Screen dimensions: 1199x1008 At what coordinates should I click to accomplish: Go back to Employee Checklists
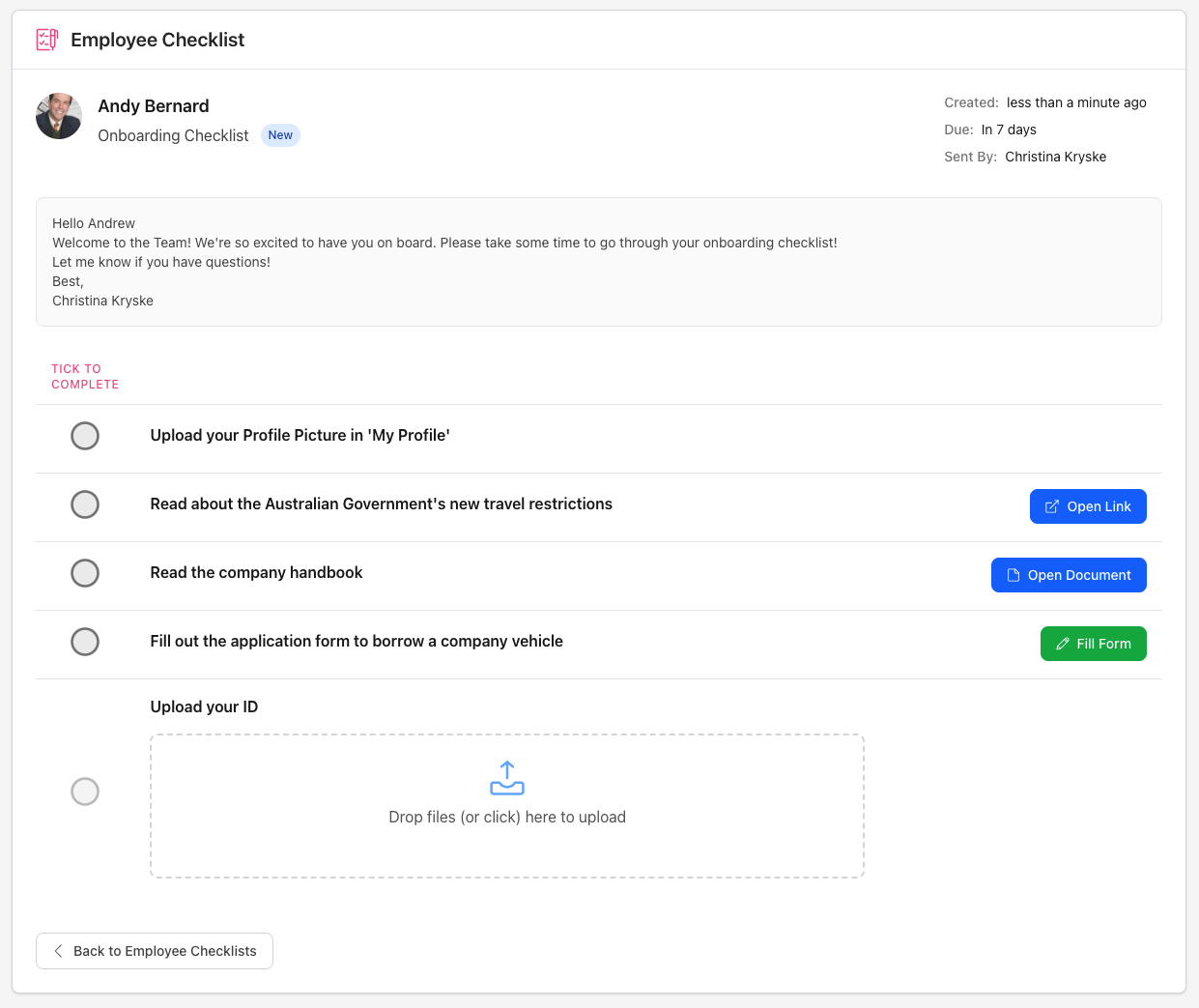(155, 951)
